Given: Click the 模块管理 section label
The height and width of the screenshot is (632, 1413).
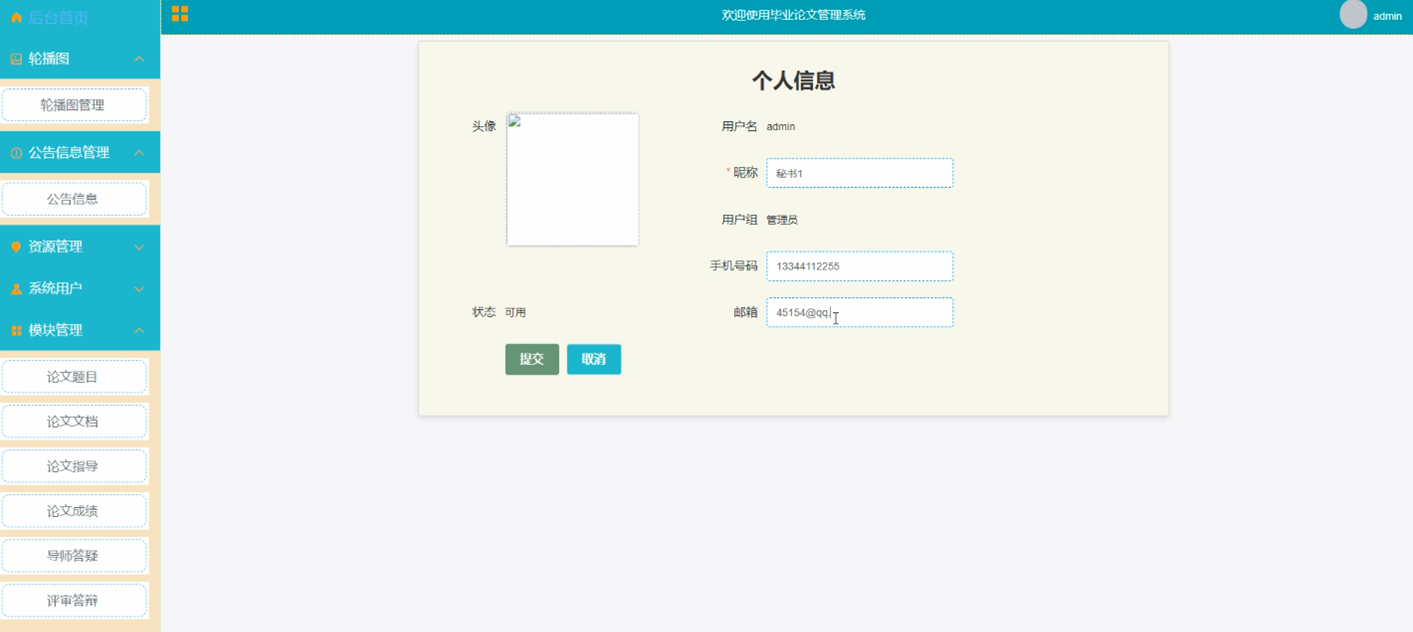Looking at the screenshot, I should pyautogui.click(x=55, y=331).
